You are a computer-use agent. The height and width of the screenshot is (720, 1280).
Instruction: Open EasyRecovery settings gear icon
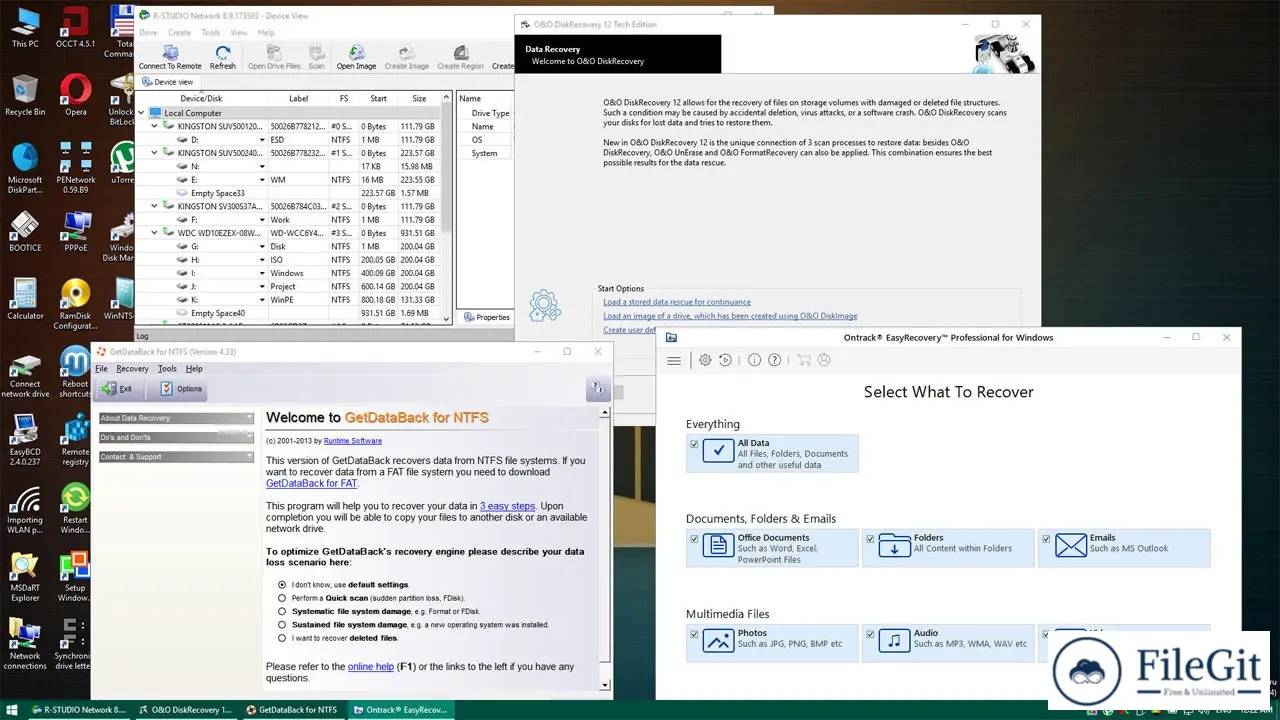[x=705, y=360]
